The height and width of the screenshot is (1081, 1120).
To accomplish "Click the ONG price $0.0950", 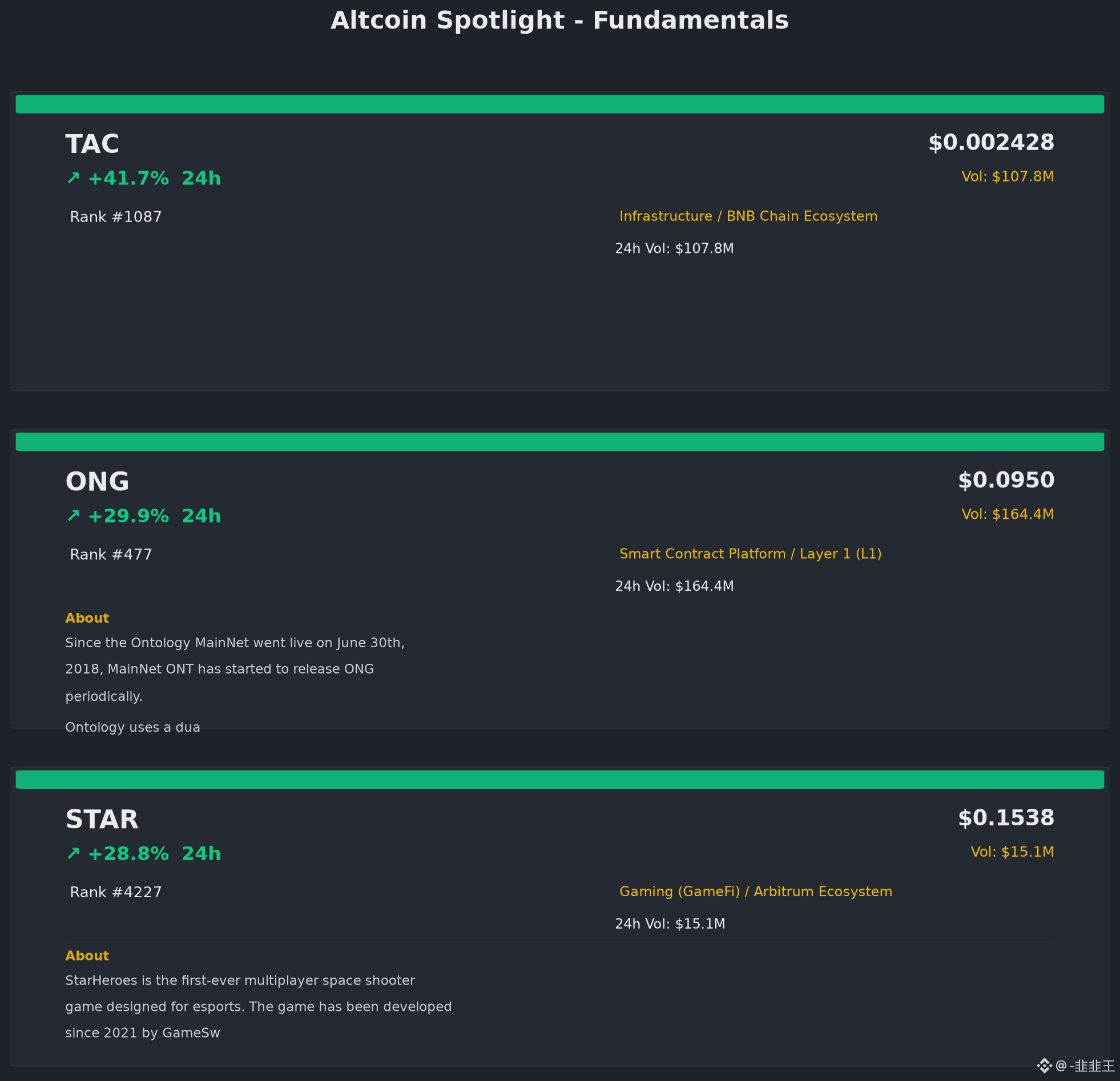I will (x=1006, y=481).
